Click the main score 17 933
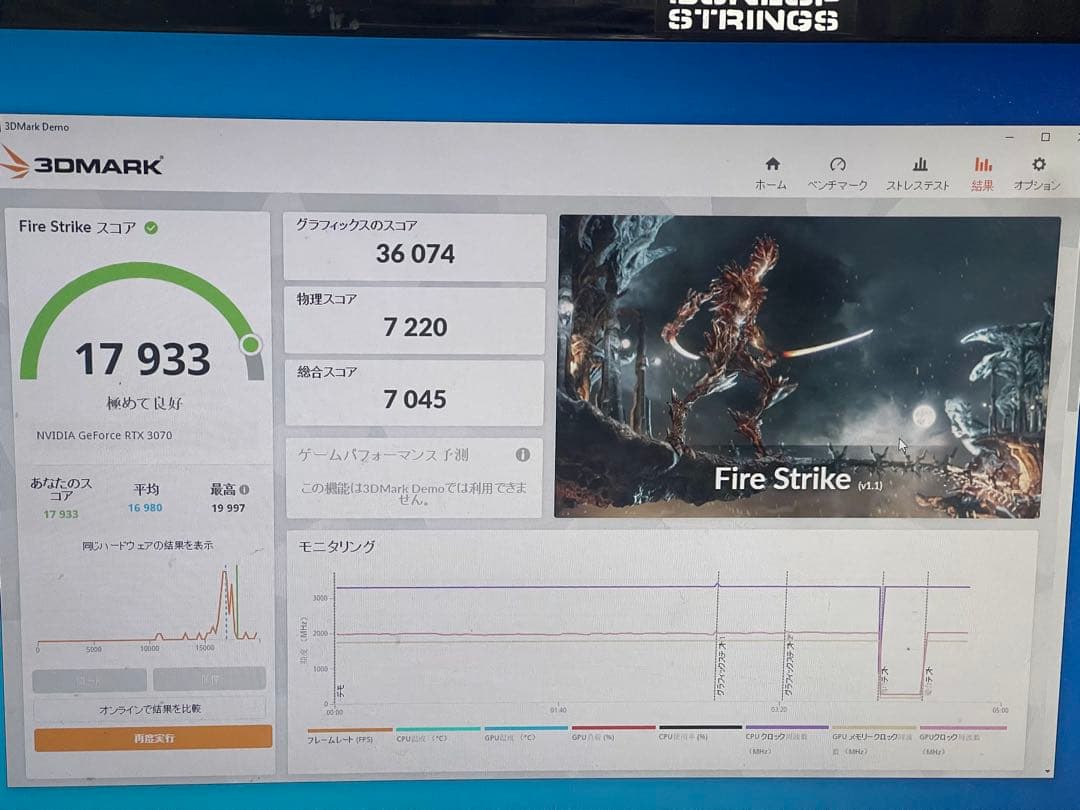This screenshot has width=1080, height=810. (x=143, y=359)
